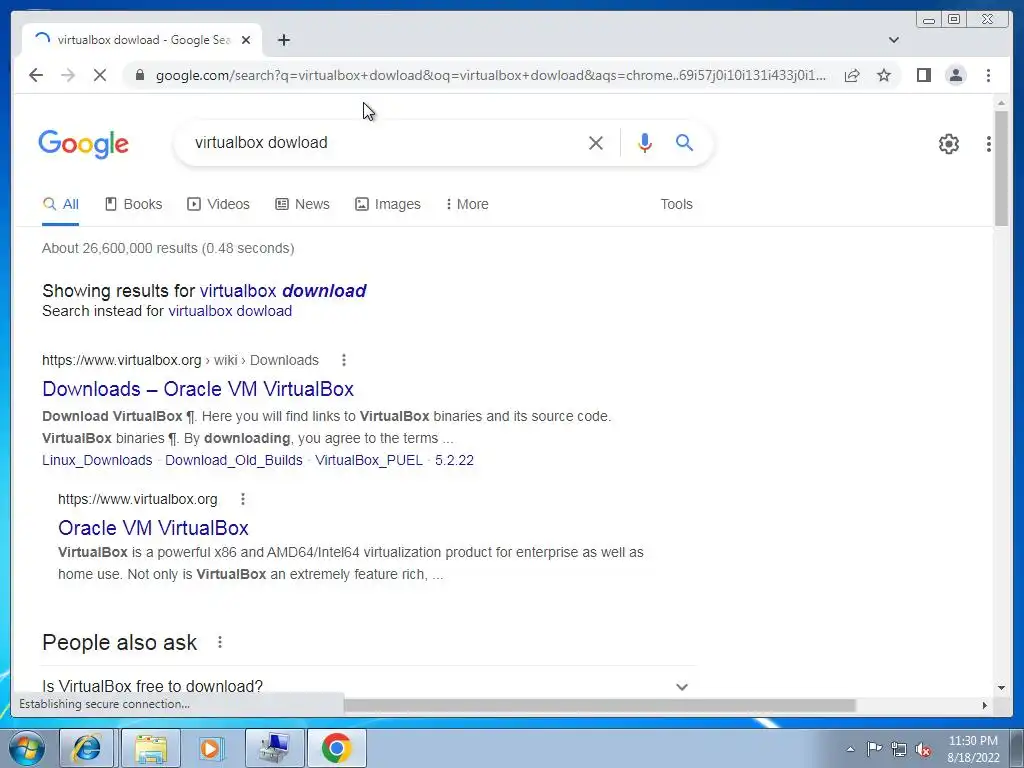The image size is (1024, 768).
Task: Open People also ask options
Action: [220, 643]
